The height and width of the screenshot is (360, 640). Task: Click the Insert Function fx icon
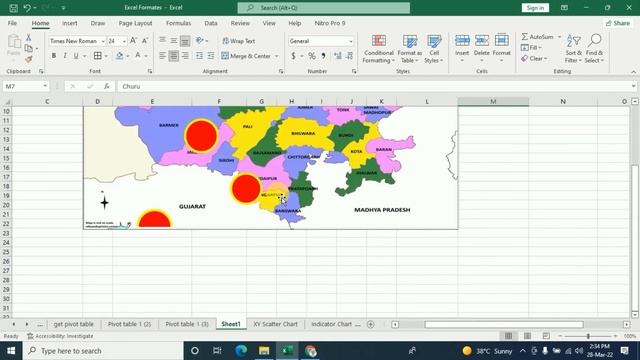(x=107, y=87)
